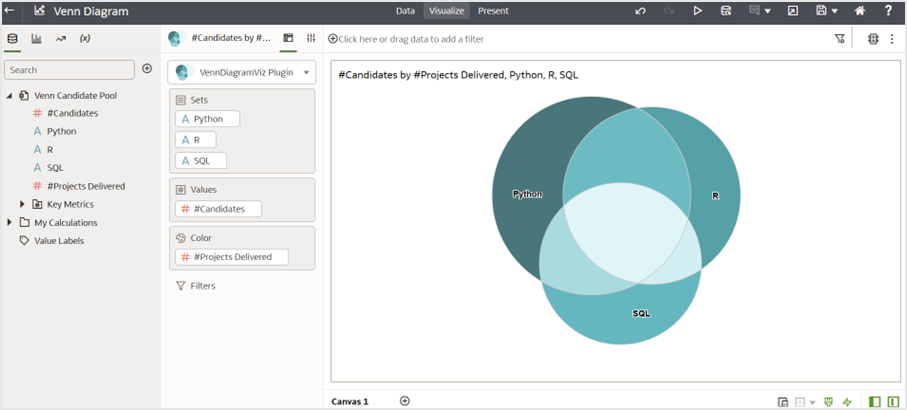
Task: Click the Sets section header
Action: tap(200, 99)
